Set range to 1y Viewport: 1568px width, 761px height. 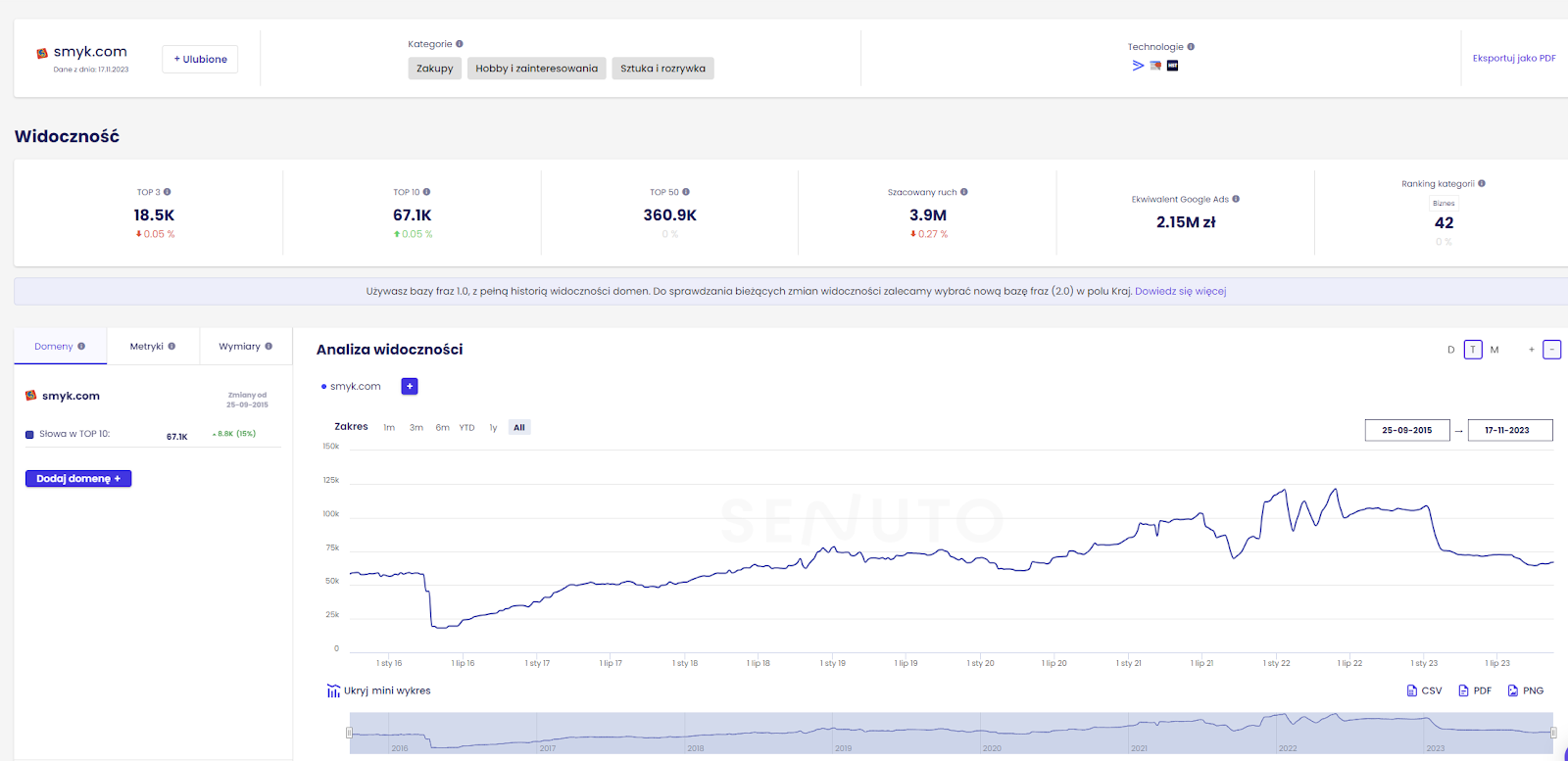pos(493,427)
